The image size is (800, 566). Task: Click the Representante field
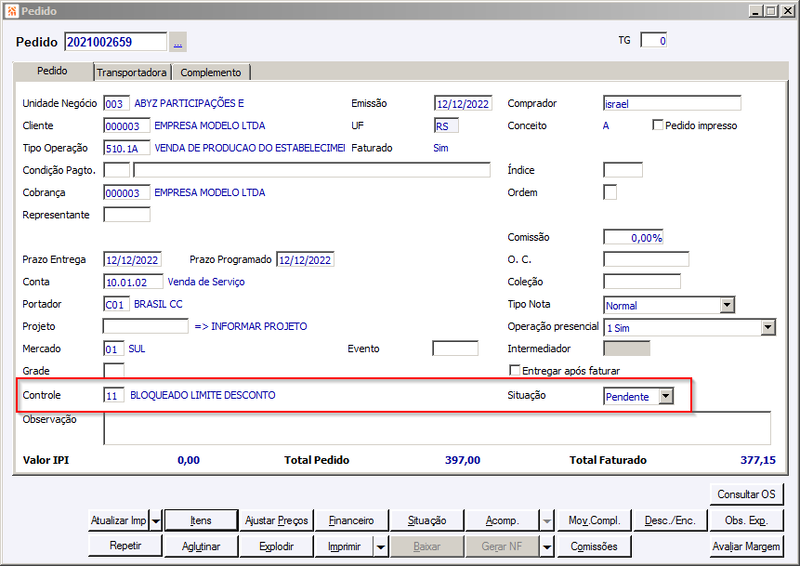point(127,214)
